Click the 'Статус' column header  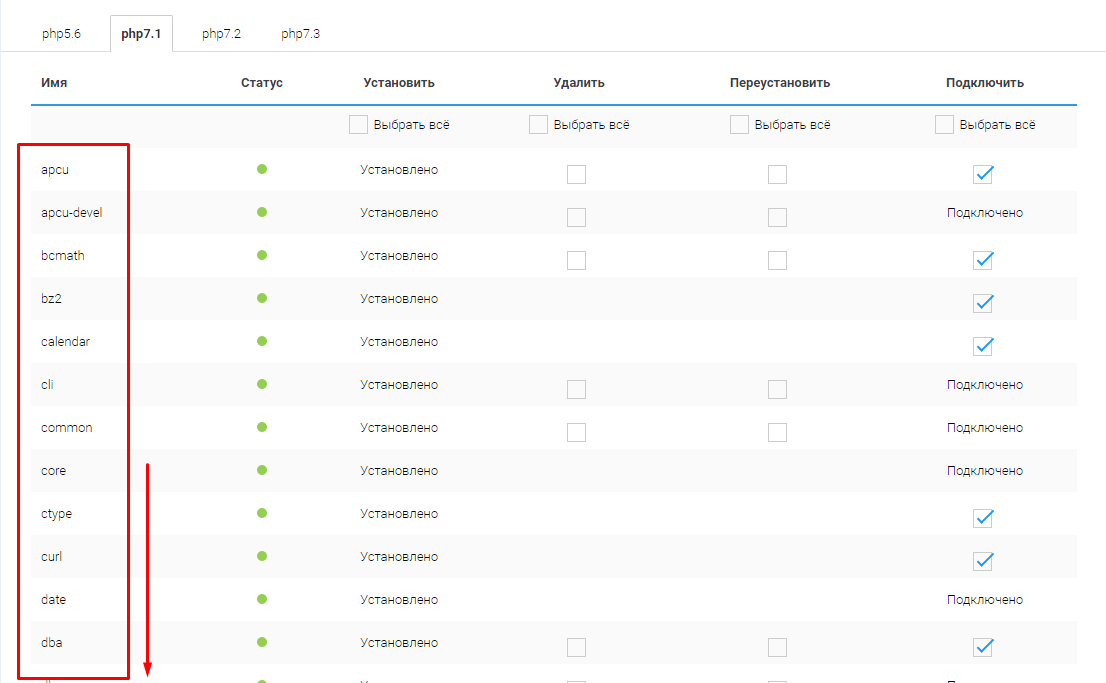click(x=262, y=83)
